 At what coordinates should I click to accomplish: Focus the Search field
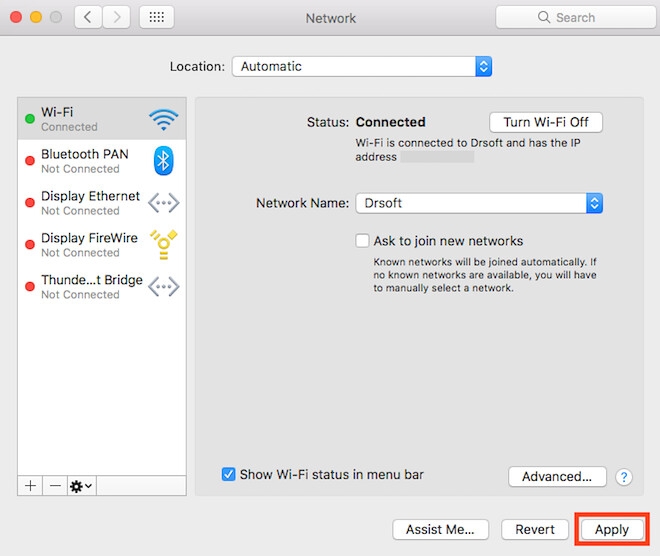click(x=575, y=17)
